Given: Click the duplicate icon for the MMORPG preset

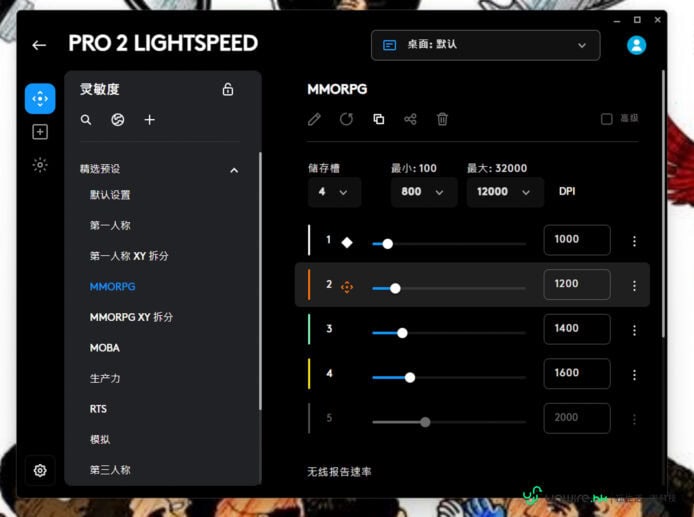Looking at the screenshot, I should [x=379, y=119].
